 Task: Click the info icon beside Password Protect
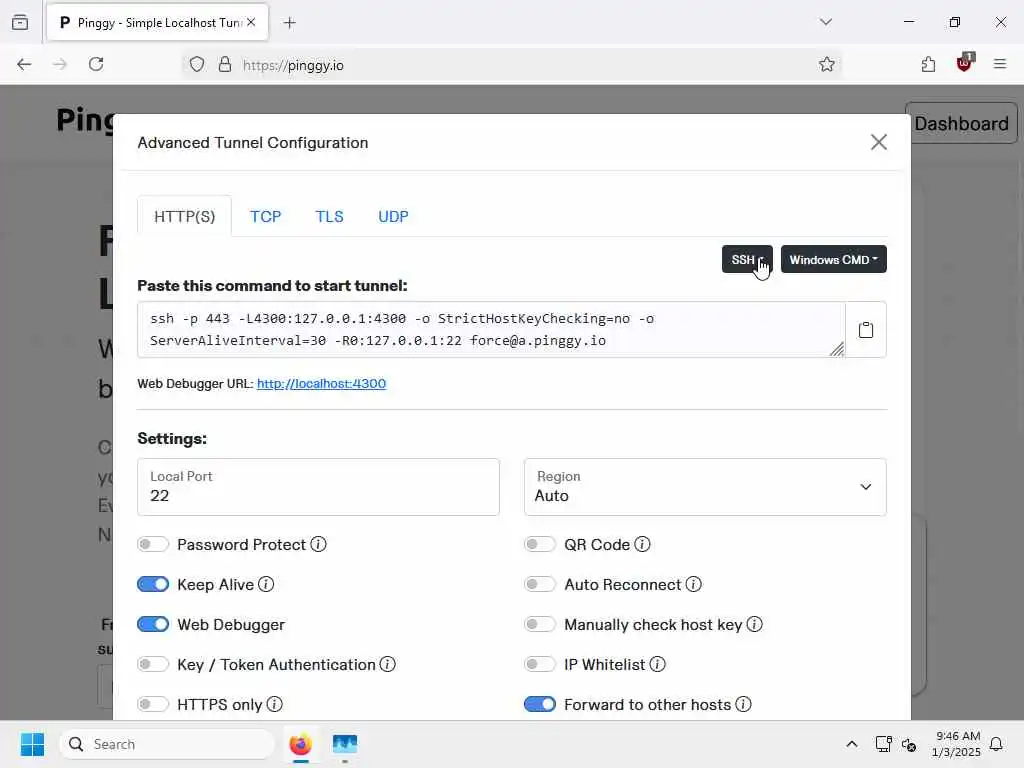pyautogui.click(x=318, y=544)
